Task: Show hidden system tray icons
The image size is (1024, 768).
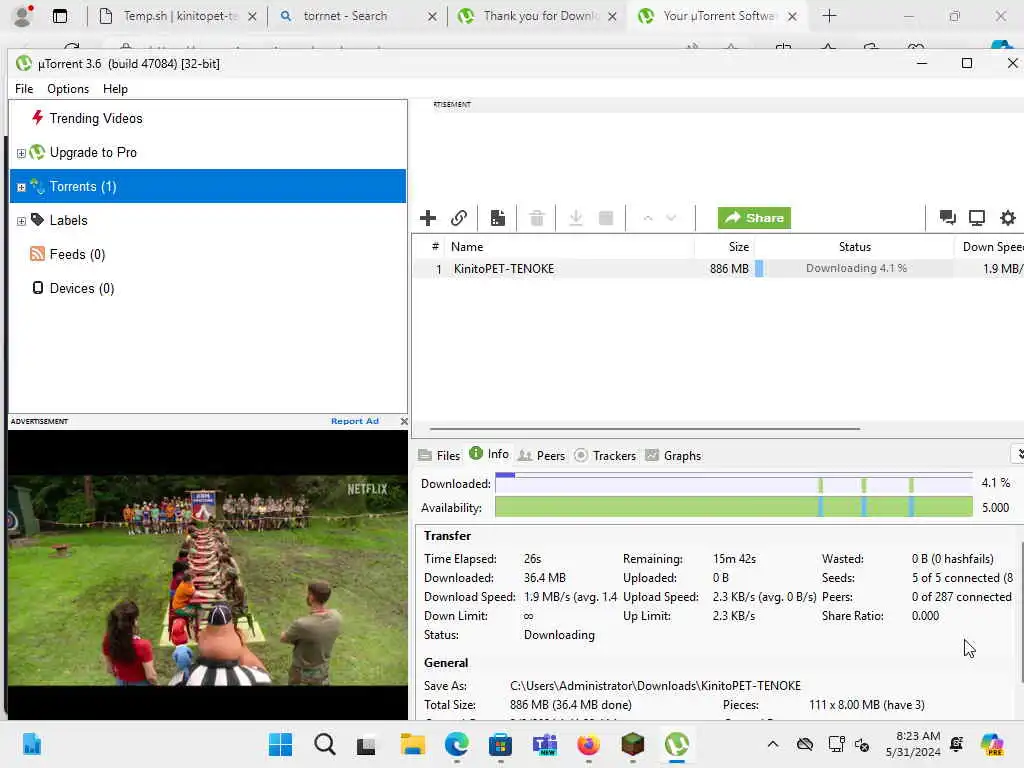Action: pyautogui.click(x=773, y=744)
